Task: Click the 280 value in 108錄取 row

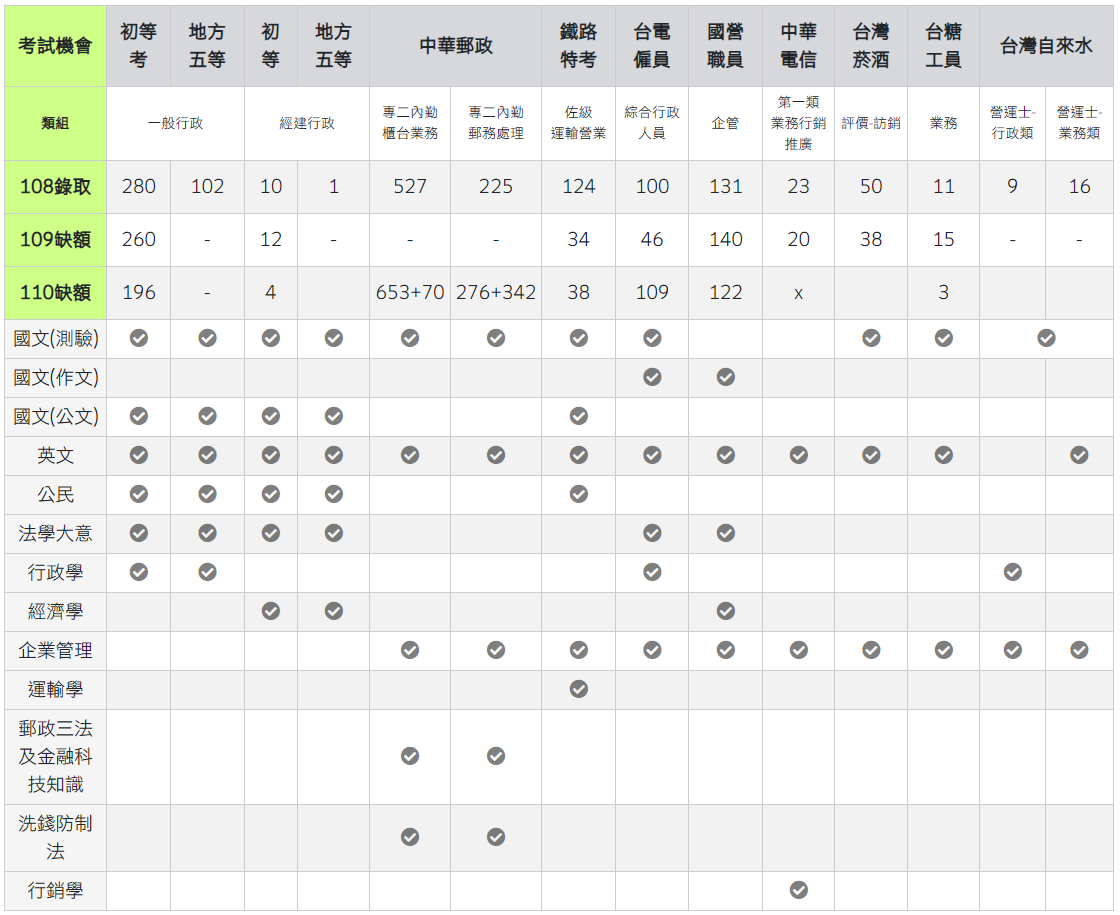Action: click(x=139, y=186)
